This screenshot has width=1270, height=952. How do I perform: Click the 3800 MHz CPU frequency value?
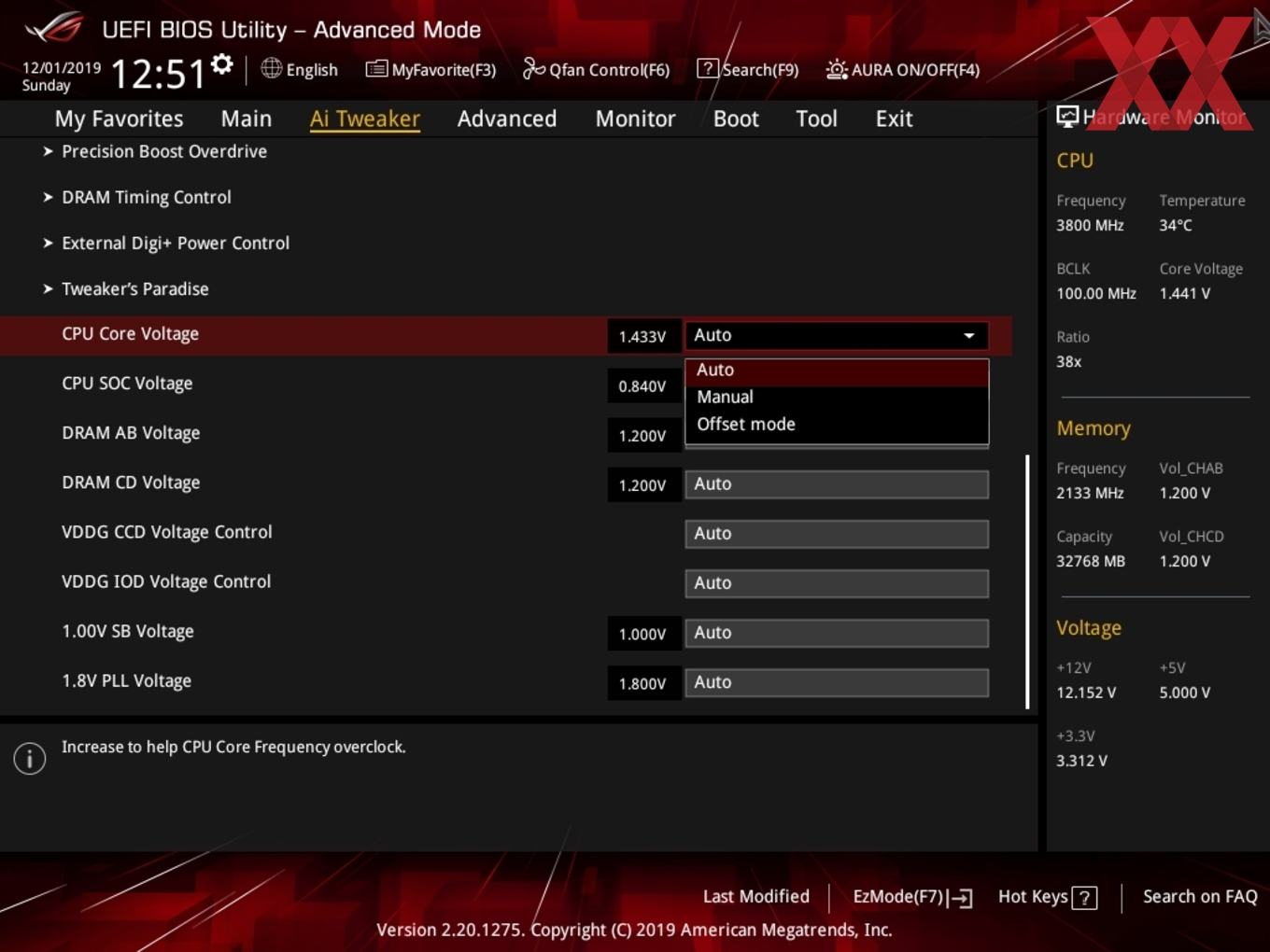point(1090,225)
